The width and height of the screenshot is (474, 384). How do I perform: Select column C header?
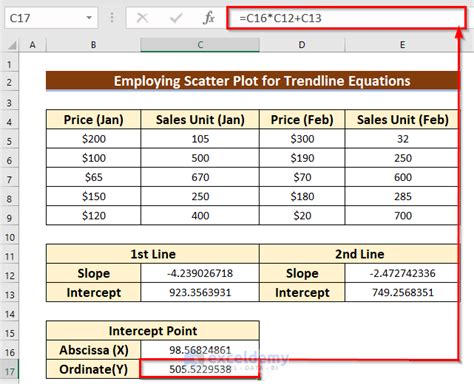(200, 45)
